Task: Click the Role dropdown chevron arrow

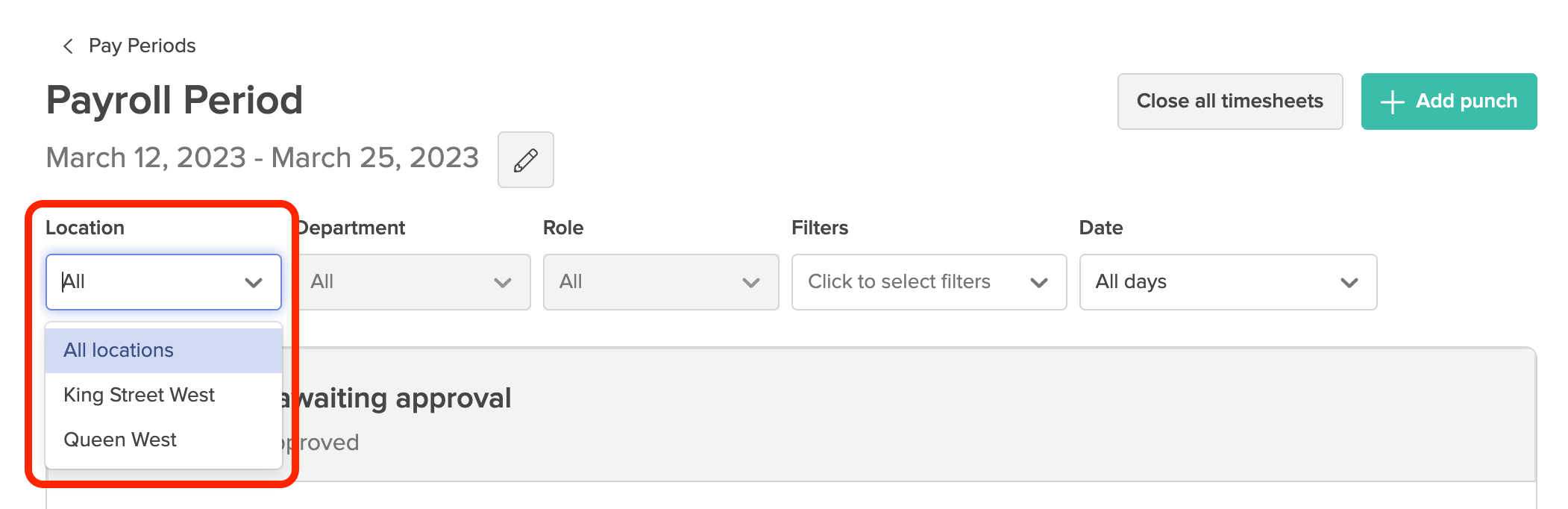Action: (751, 283)
